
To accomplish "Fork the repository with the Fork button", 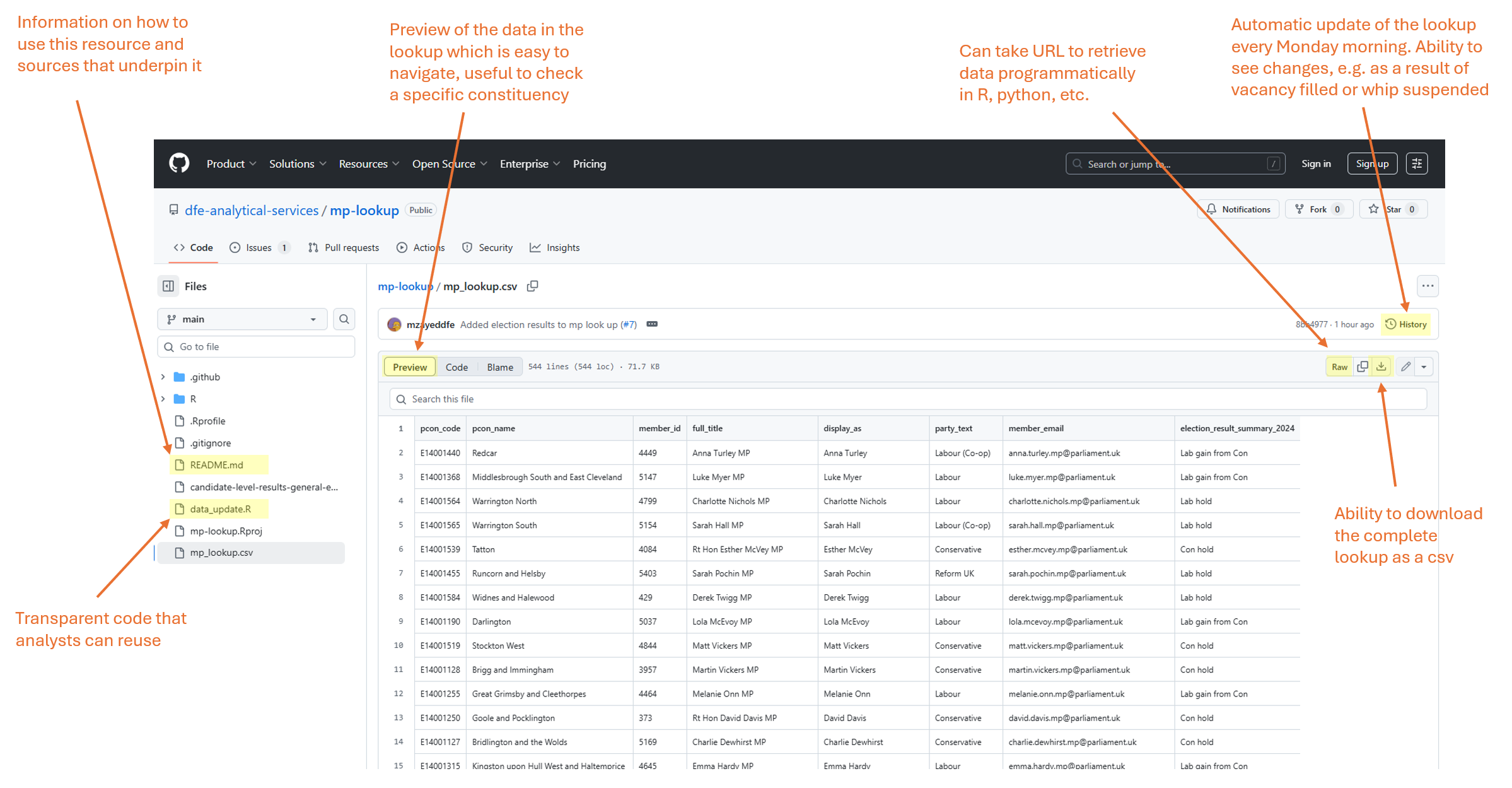I will [1319, 209].
